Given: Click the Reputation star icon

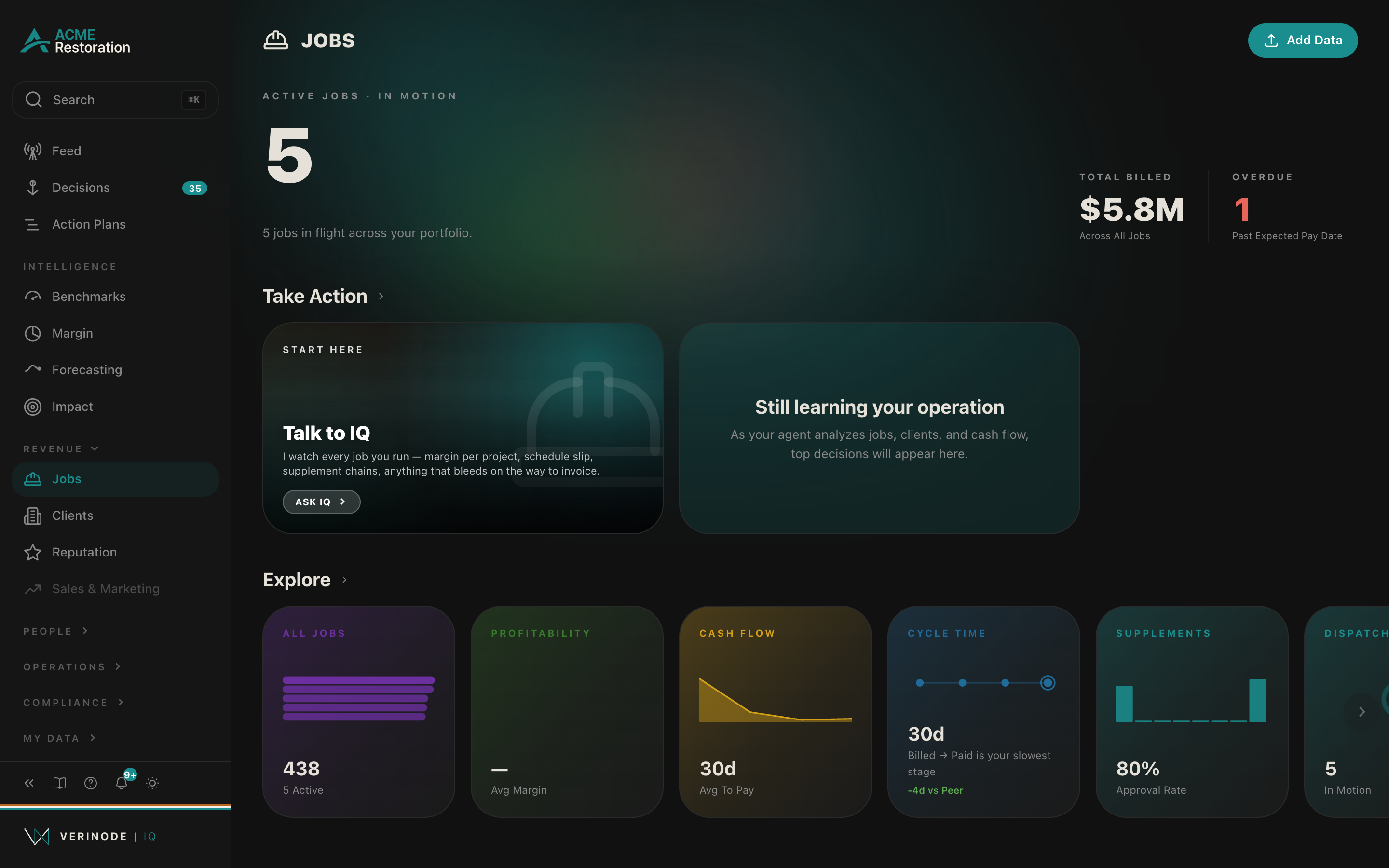Looking at the screenshot, I should point(33,552).
